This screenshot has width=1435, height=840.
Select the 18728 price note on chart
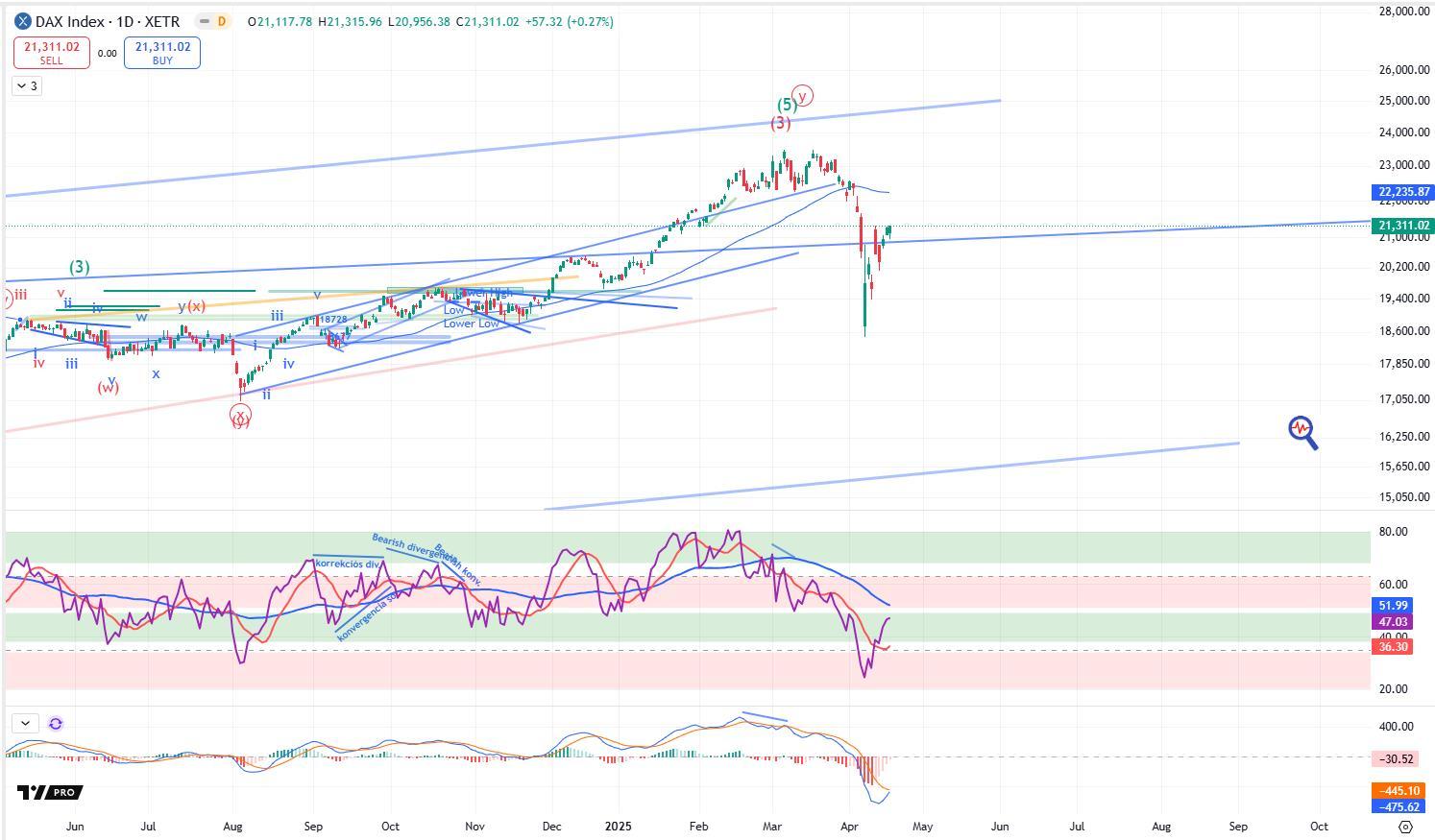[333, 319]
